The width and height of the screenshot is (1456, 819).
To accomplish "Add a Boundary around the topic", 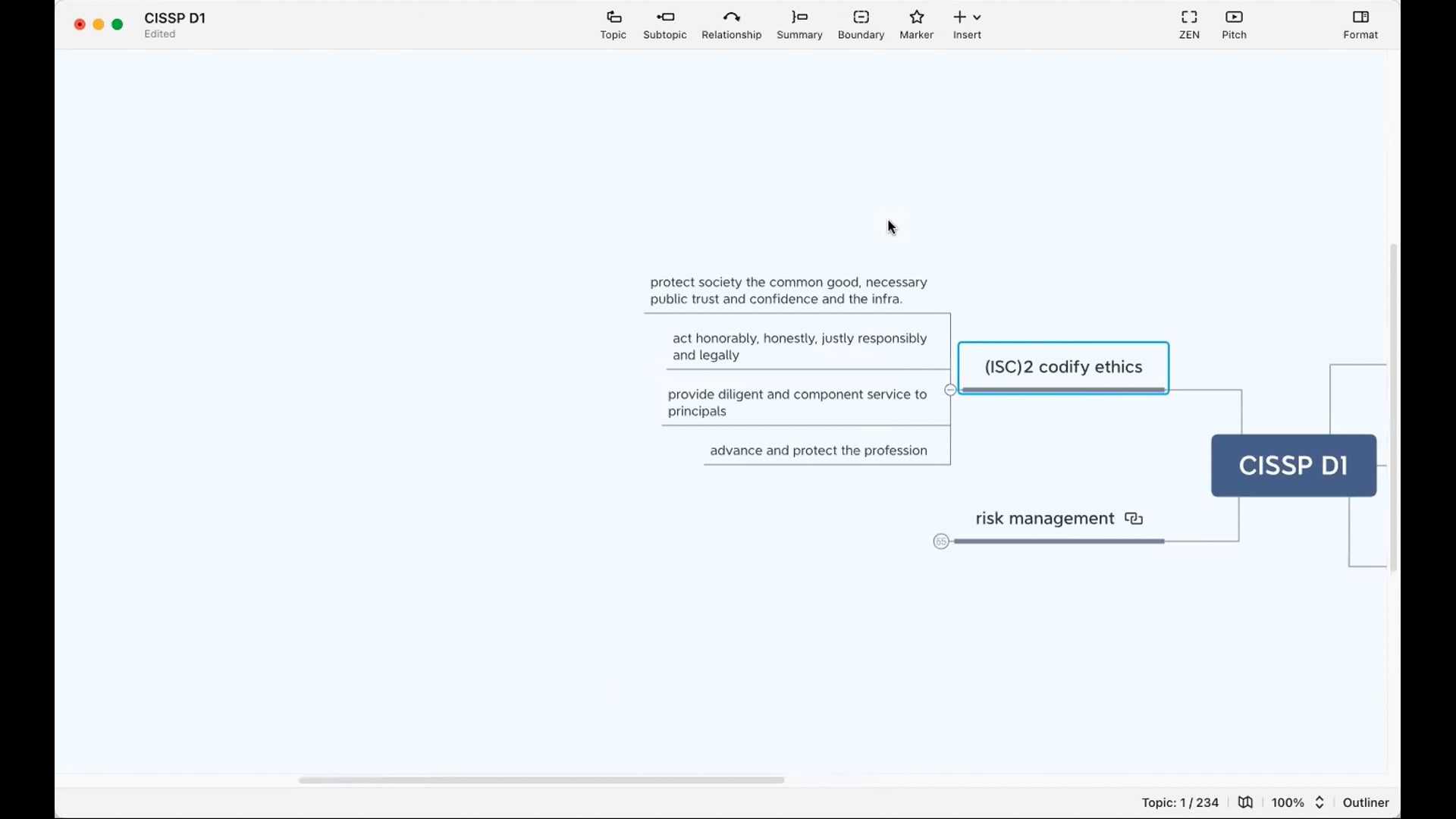I will point(861,24).
